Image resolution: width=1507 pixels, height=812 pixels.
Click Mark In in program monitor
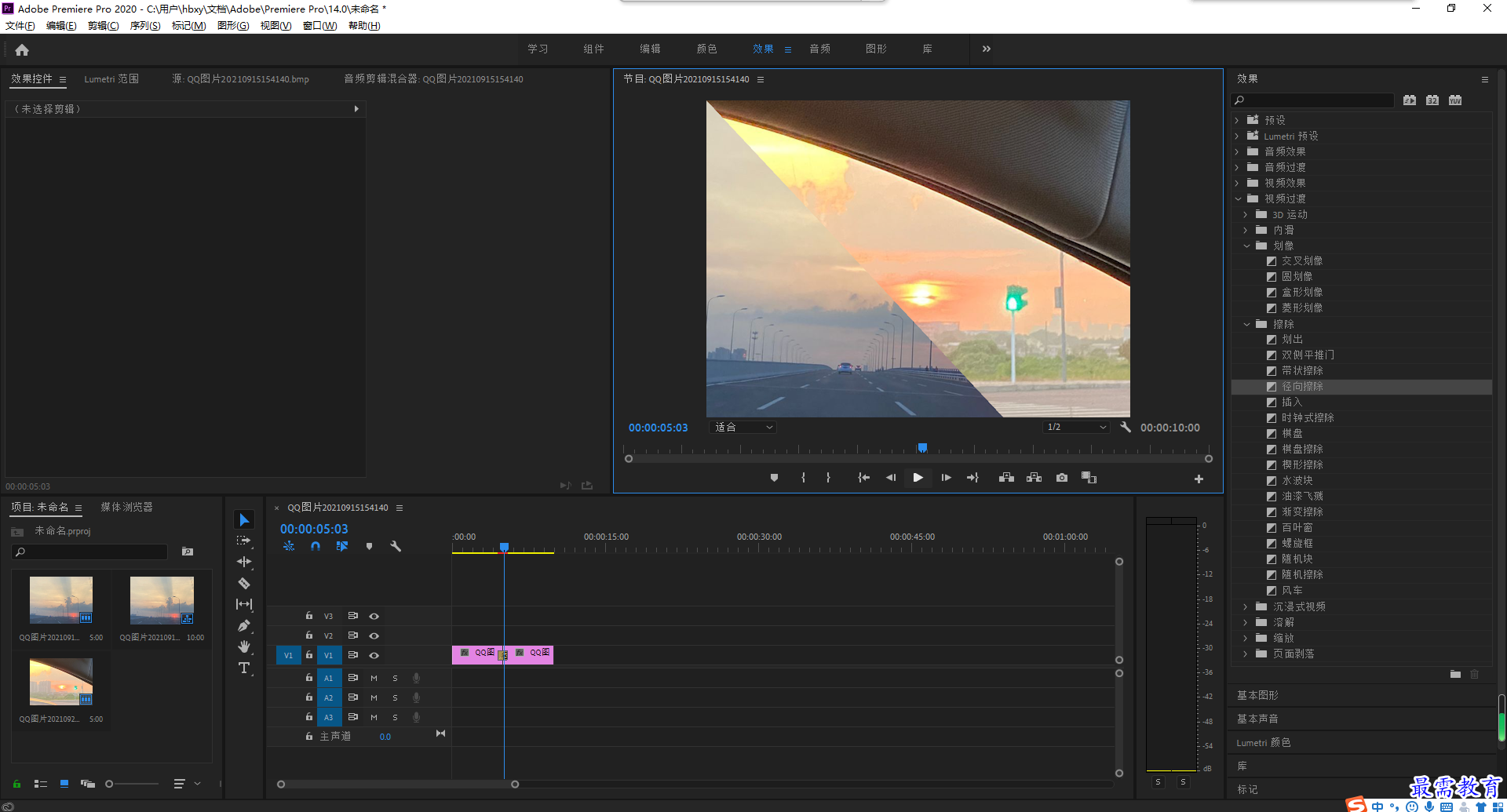[x=803, y=478]
